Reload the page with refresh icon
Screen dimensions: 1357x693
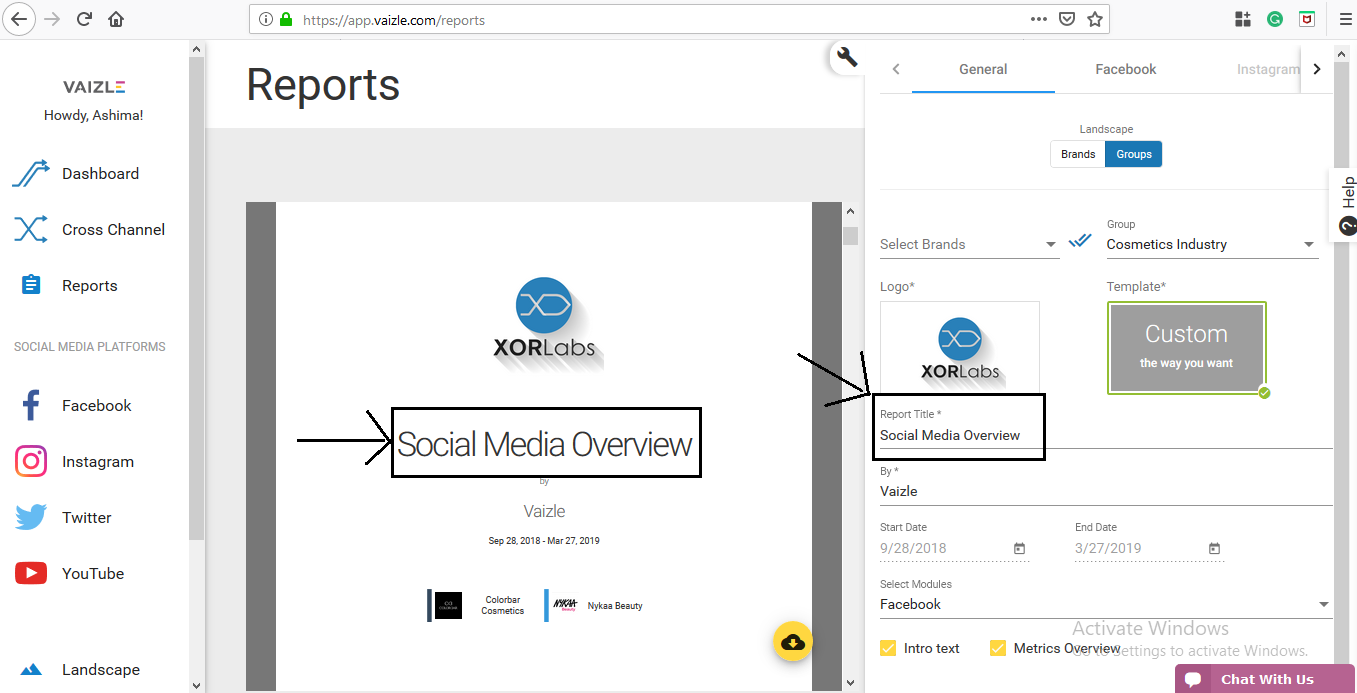[84, 19]
